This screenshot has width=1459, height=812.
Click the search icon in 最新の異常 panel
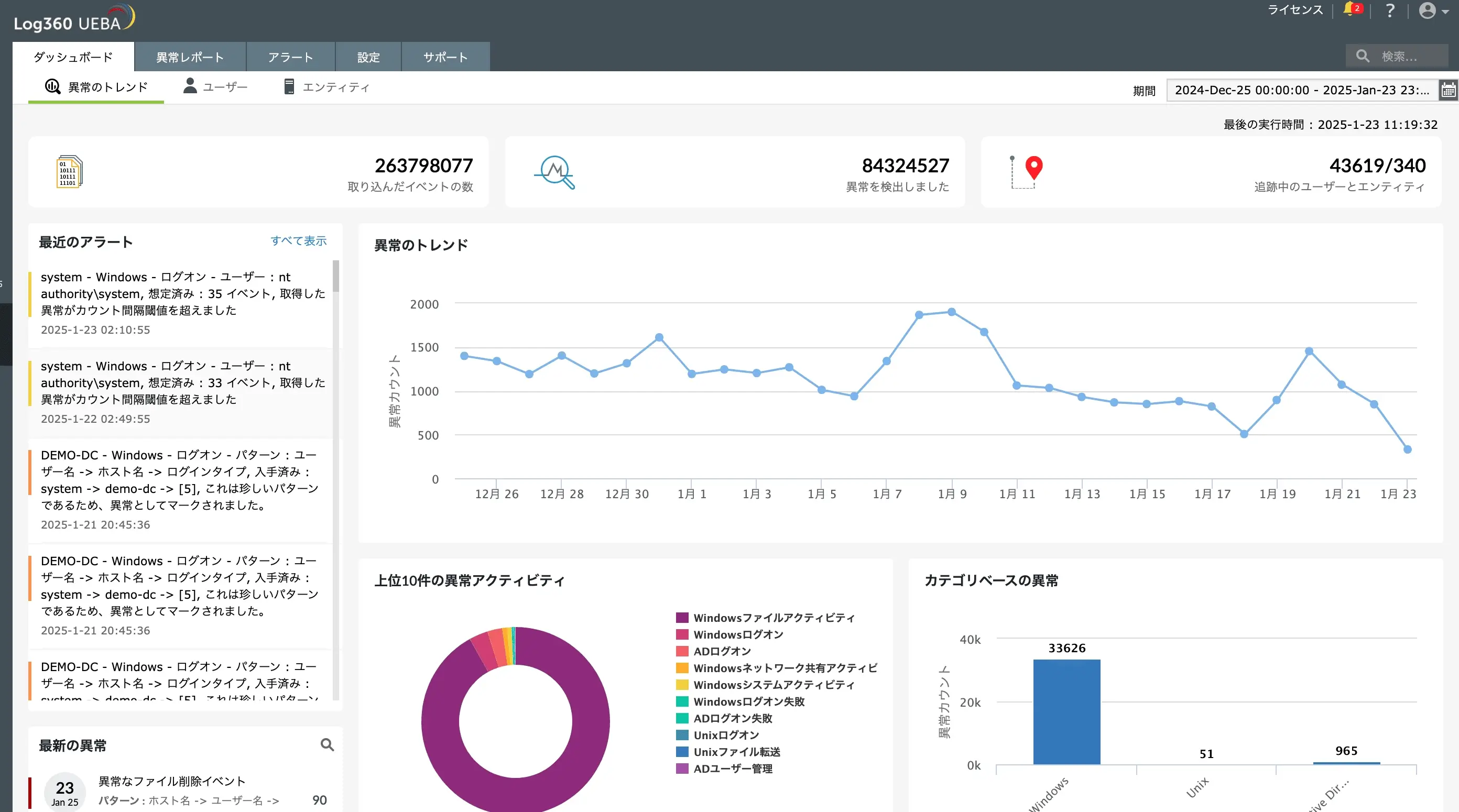tap(327, 744)
